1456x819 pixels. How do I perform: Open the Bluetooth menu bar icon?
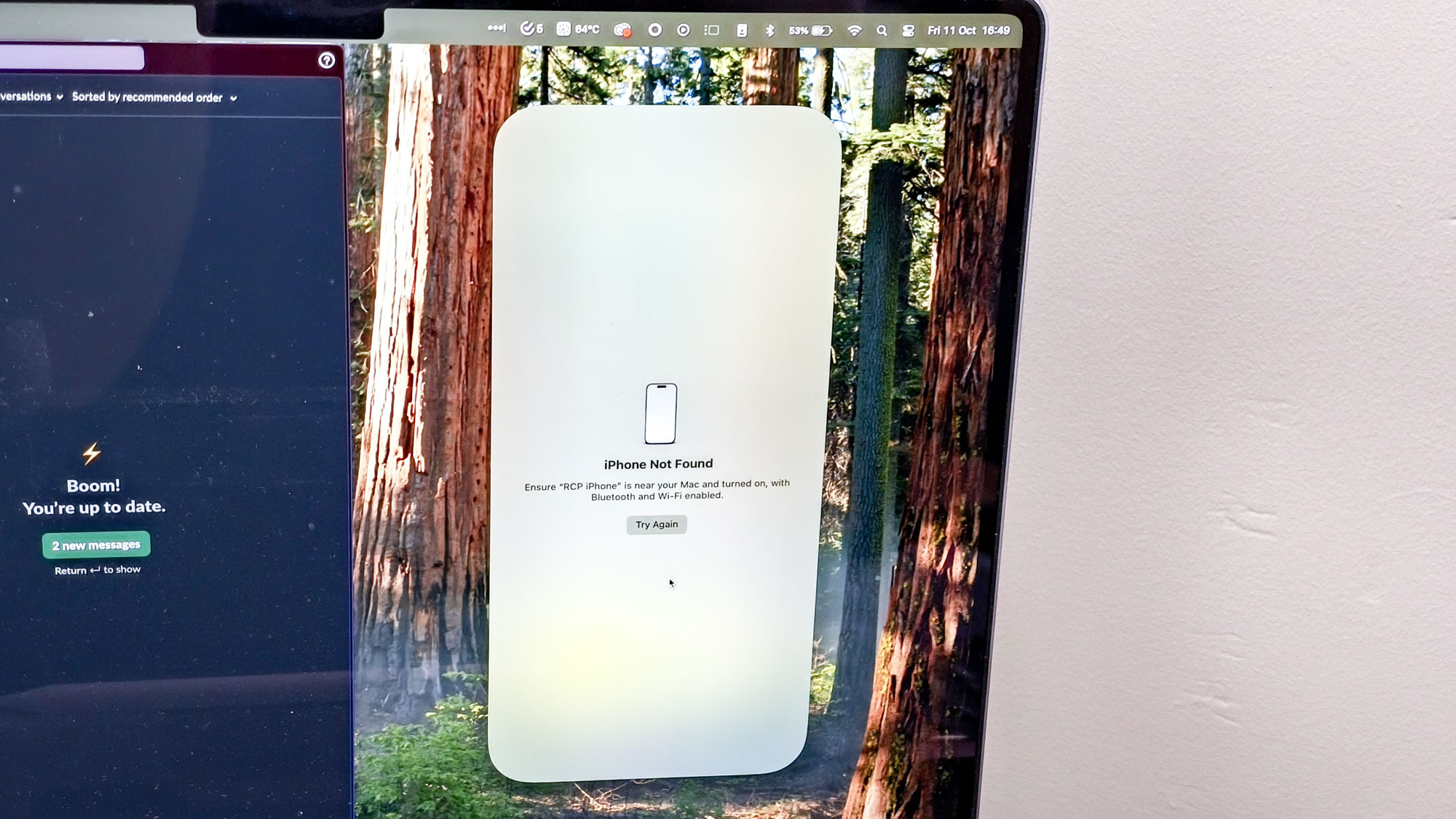tap(769, 31)
